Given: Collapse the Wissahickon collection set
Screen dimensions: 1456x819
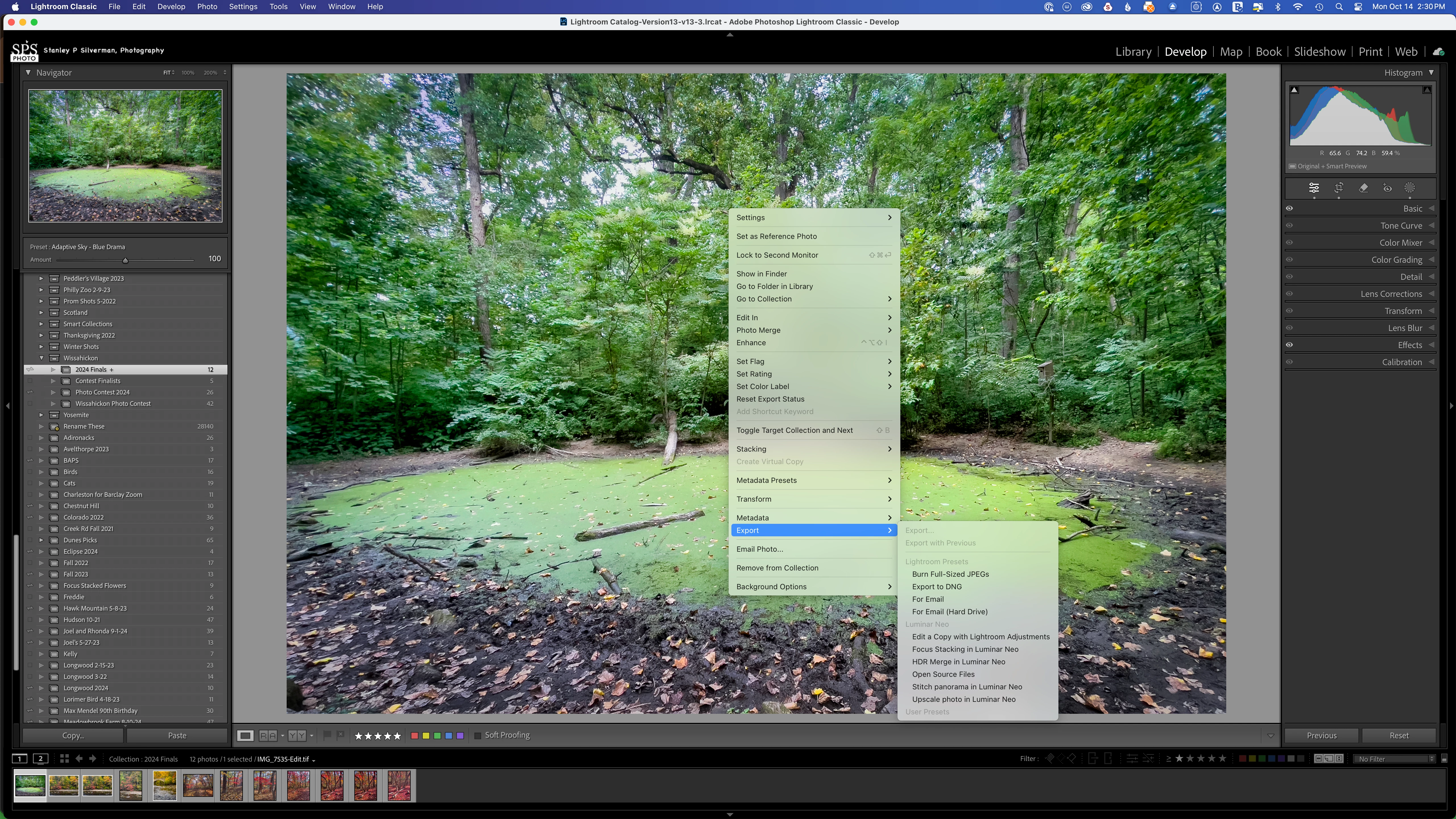Looking at the screenshot, I should coord(41,358).
